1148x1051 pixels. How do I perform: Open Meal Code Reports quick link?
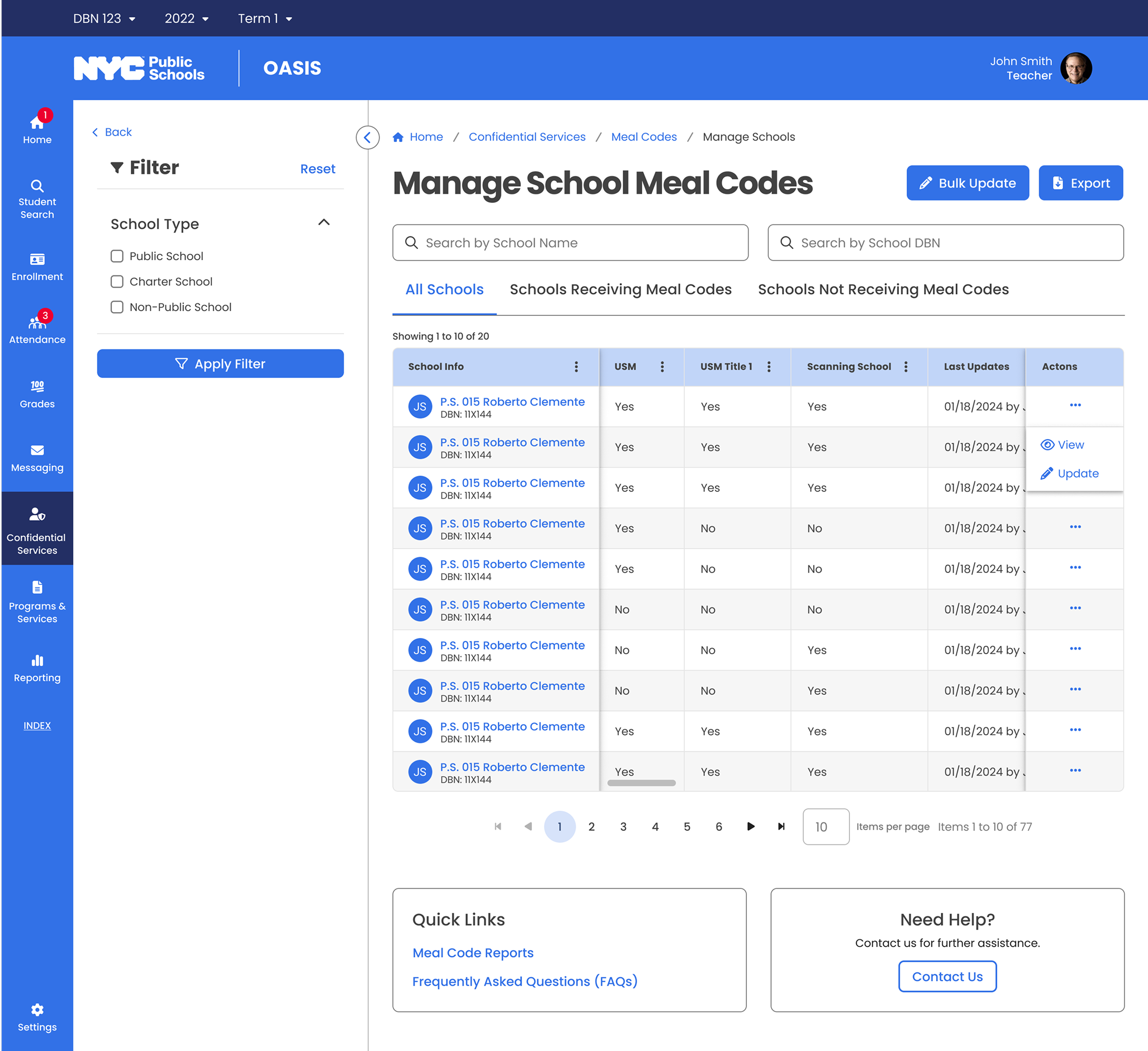(473, 953)
